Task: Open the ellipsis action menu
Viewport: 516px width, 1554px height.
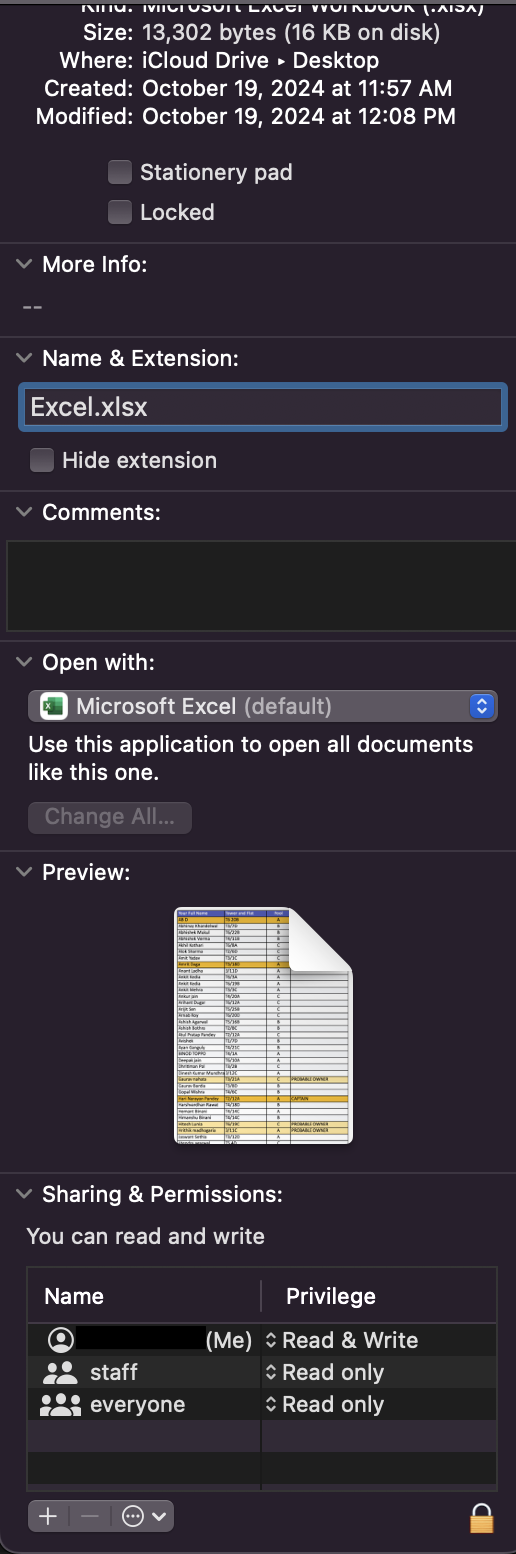Action: tap(143, 1517)
